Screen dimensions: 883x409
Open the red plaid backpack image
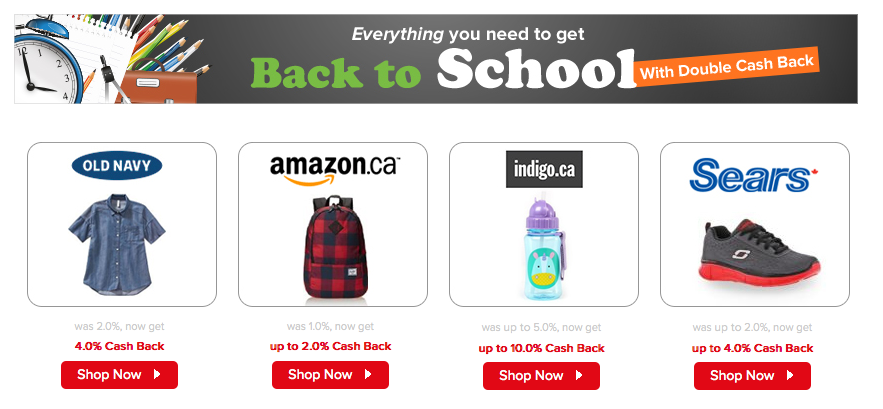tap(335, 247)
